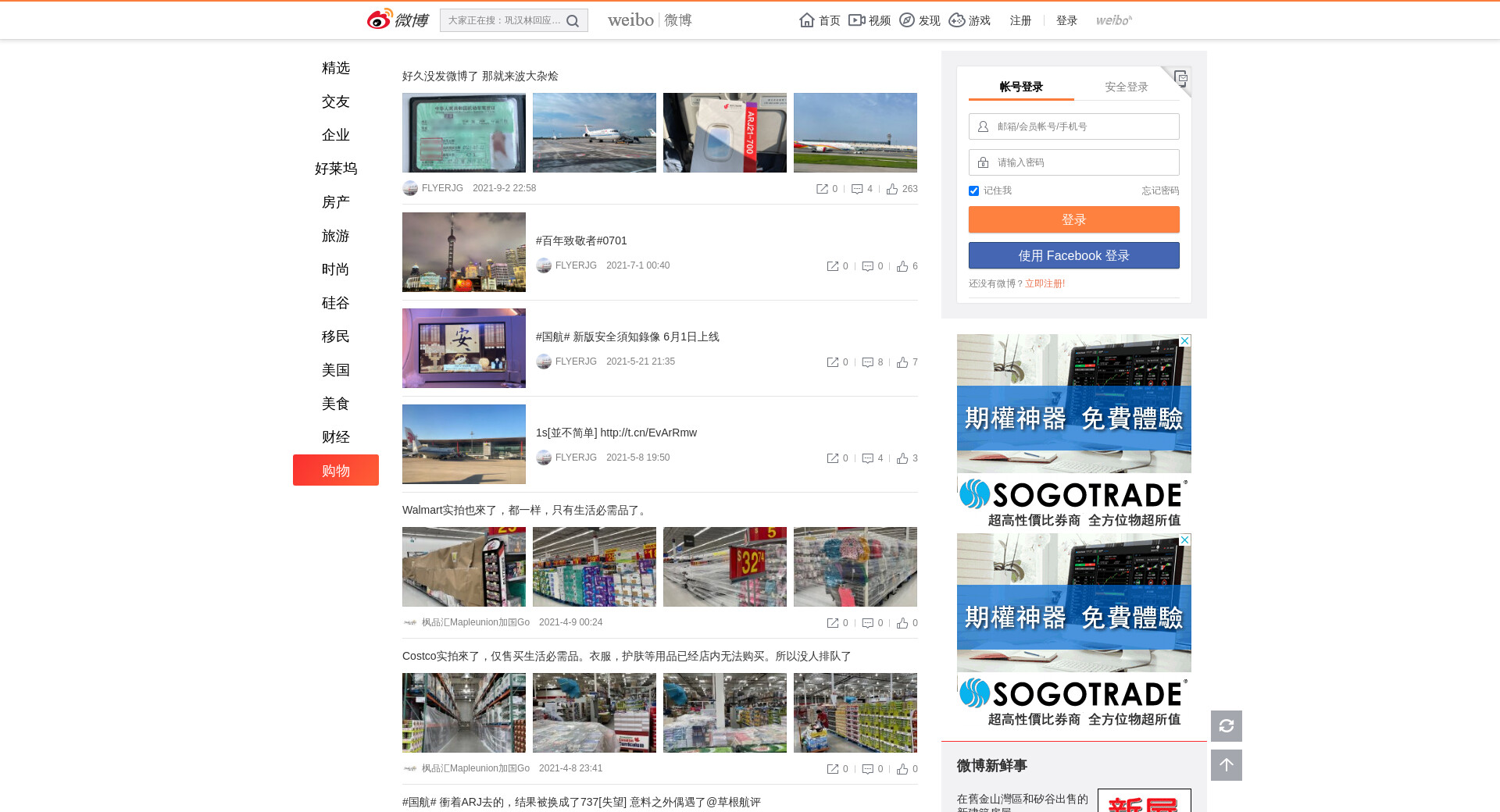
Task: Log in using Facebook button
Action: coord(1073,256)
